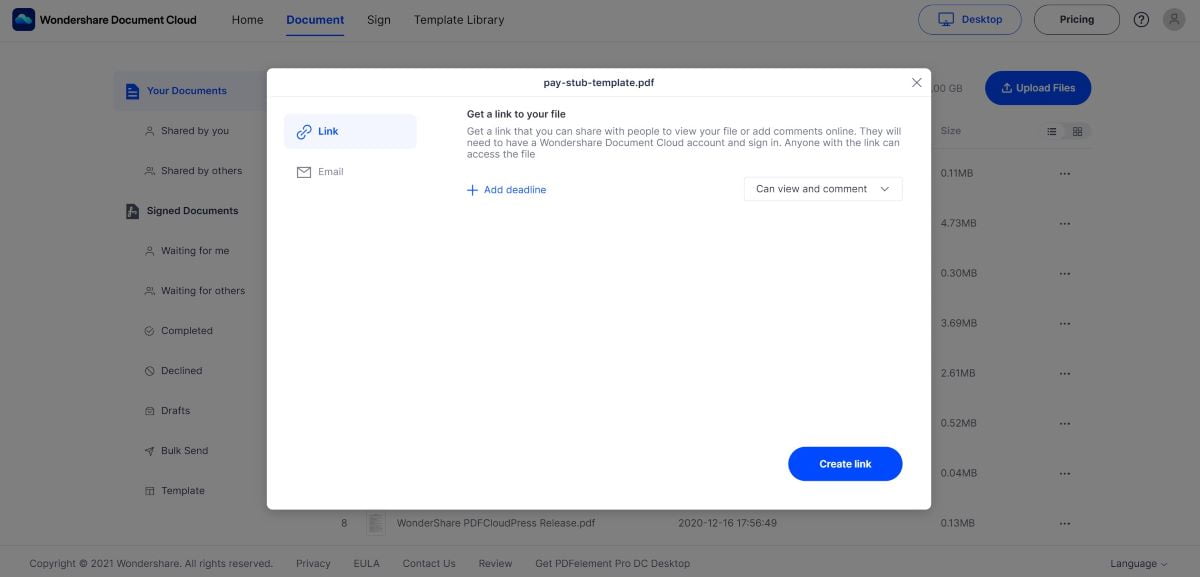
Task: Open the Template Library tab
Action: 459,19
